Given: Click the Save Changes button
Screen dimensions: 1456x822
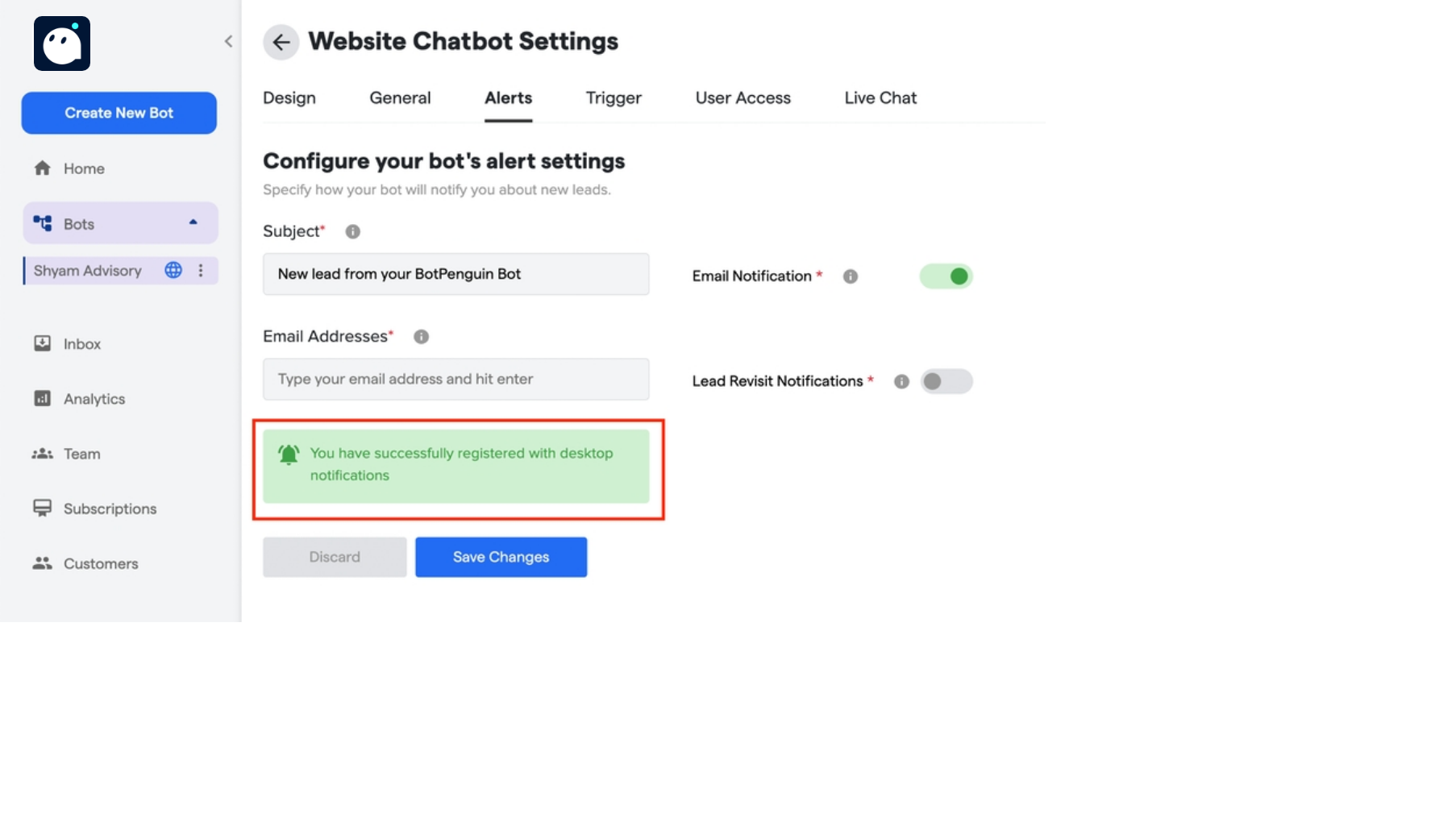Looking at the screenshot, I should click(x=501, y=557).
